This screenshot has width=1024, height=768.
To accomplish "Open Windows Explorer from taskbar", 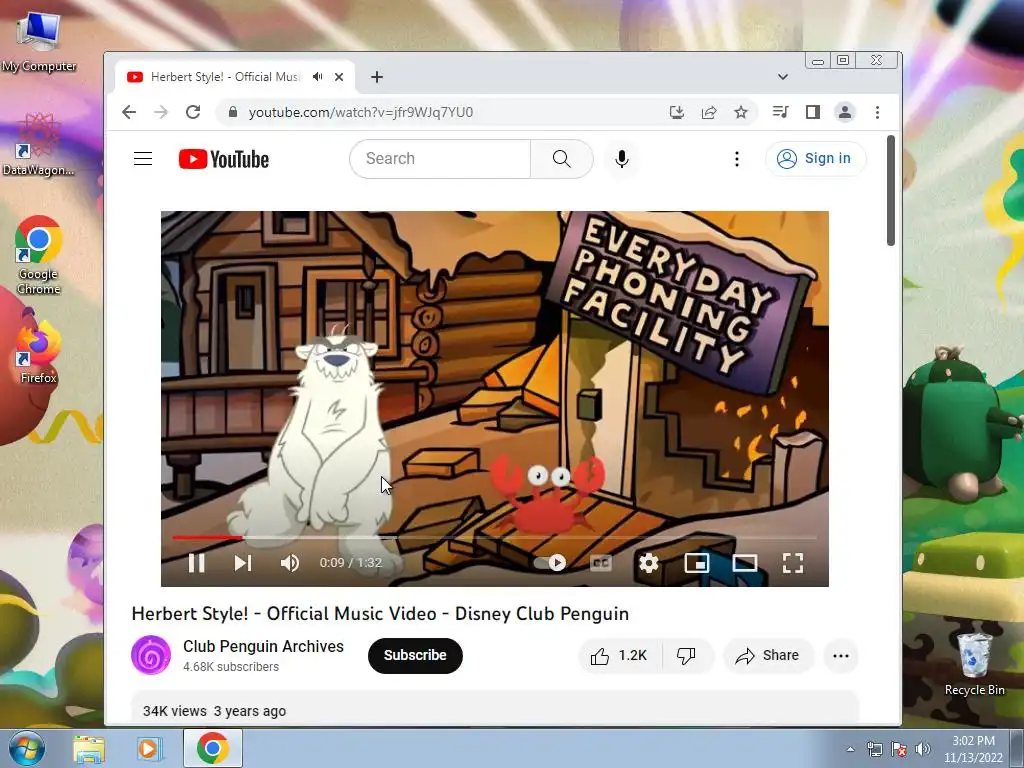I will 89,749.
